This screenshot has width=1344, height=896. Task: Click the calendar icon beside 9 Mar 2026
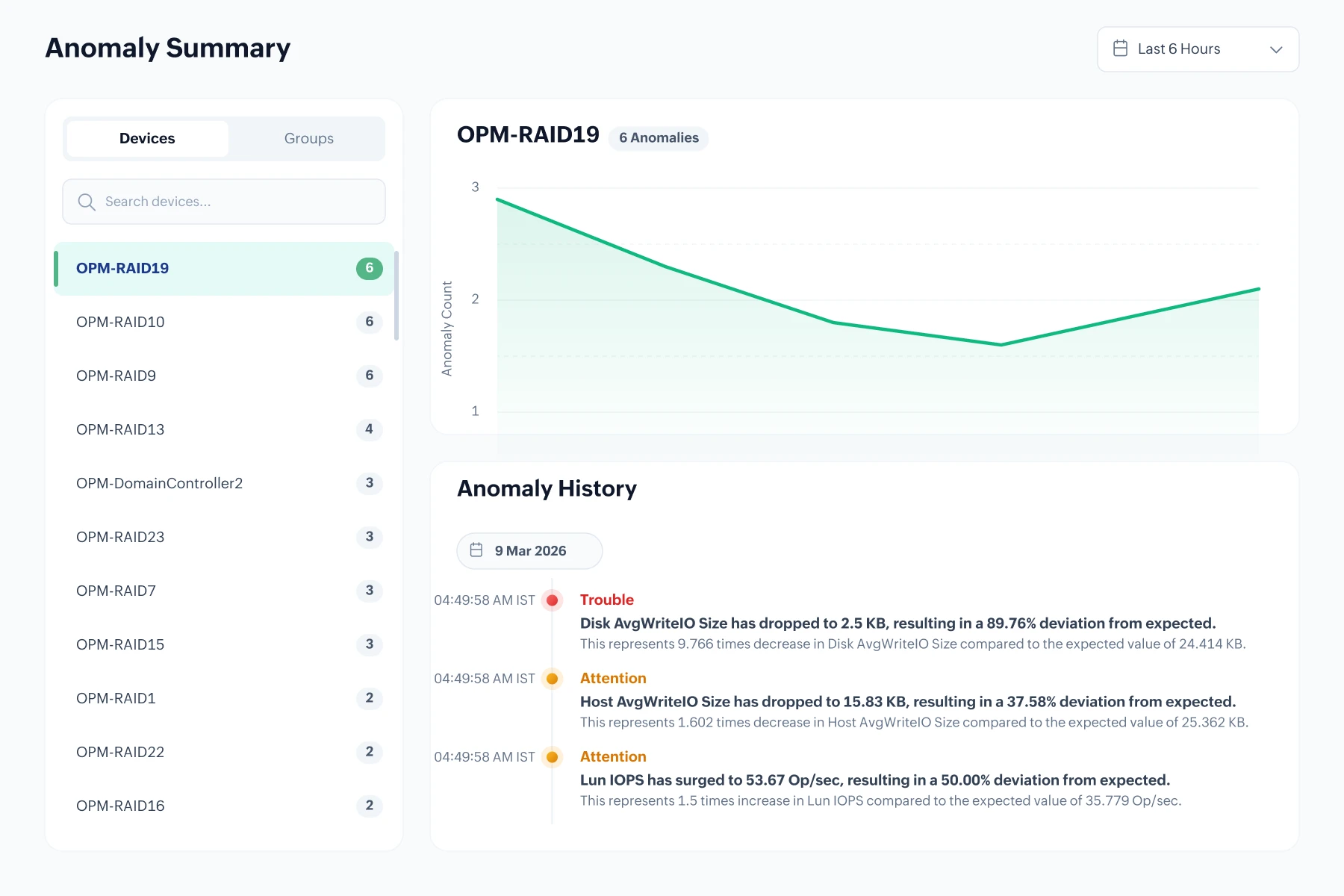pyautogui.click(x=476, y=550)
